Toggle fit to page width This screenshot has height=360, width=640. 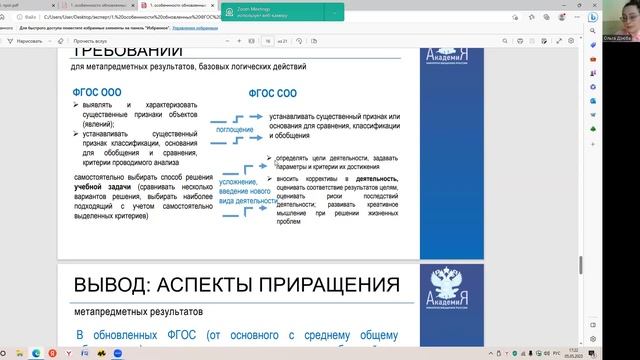point(251,41)
